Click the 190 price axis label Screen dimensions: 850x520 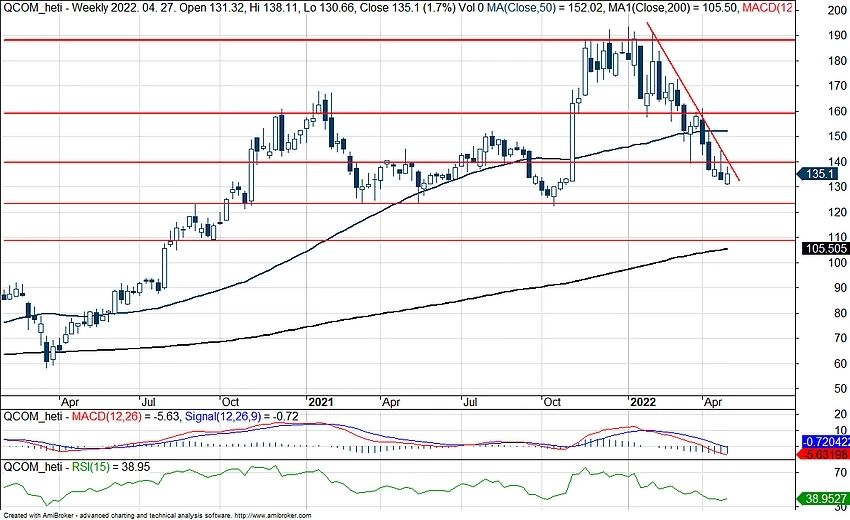[x=838, y=35]
